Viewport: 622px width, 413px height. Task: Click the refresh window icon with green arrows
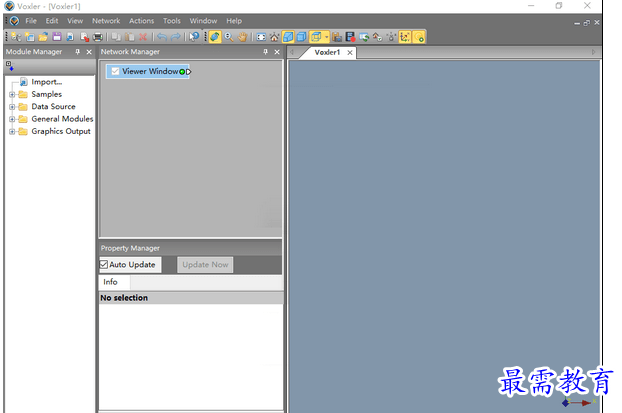point(364,37)
